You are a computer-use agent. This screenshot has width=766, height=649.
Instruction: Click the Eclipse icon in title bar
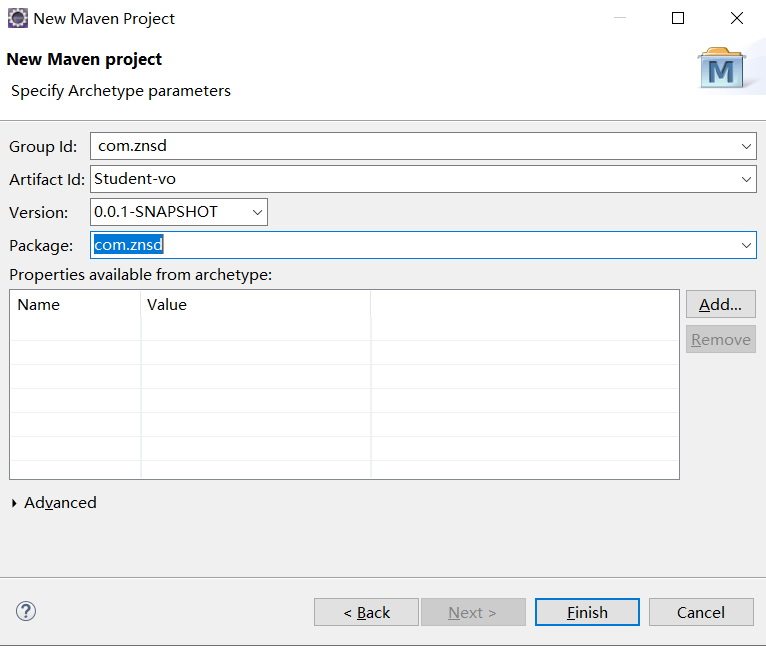(18, 19)
